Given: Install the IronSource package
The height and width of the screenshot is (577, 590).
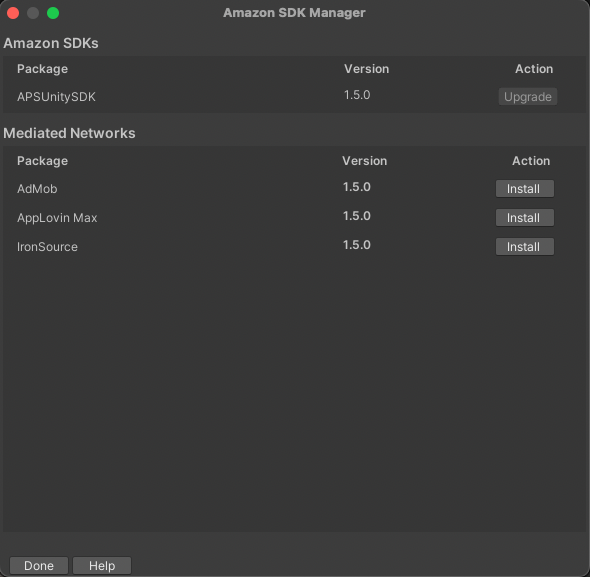Looking at the screenshot, I should point(525,247).
